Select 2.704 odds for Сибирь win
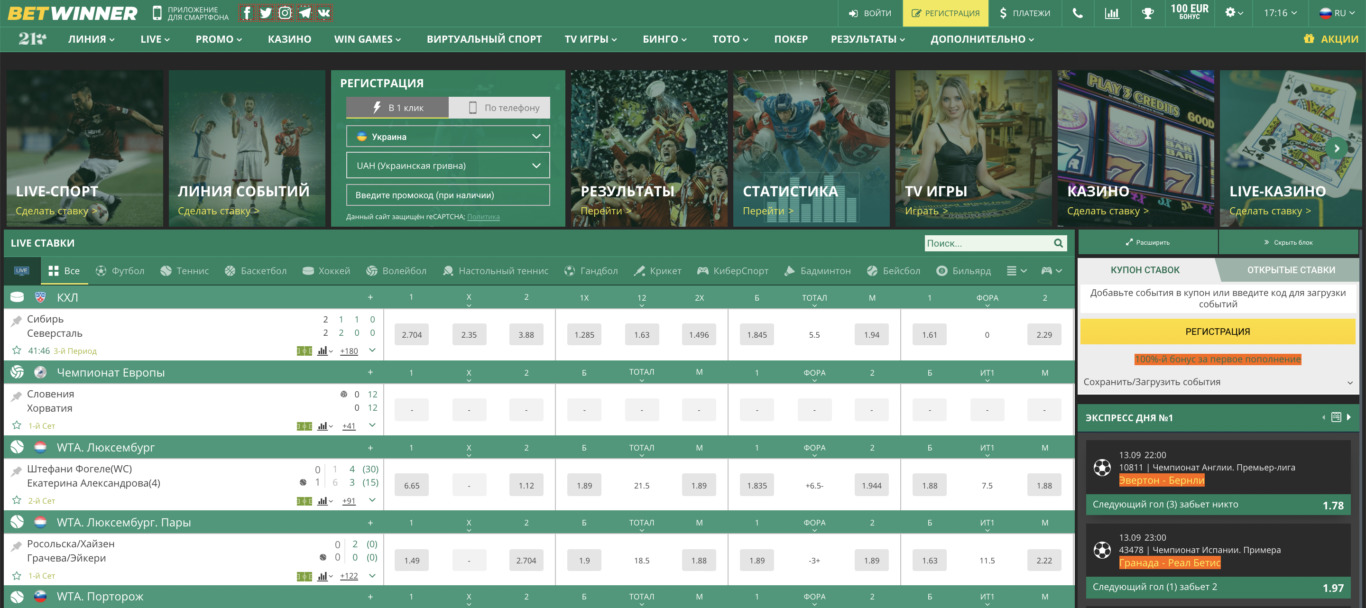The width and height of the screenshot is (1366, 608). coord(411,335)
